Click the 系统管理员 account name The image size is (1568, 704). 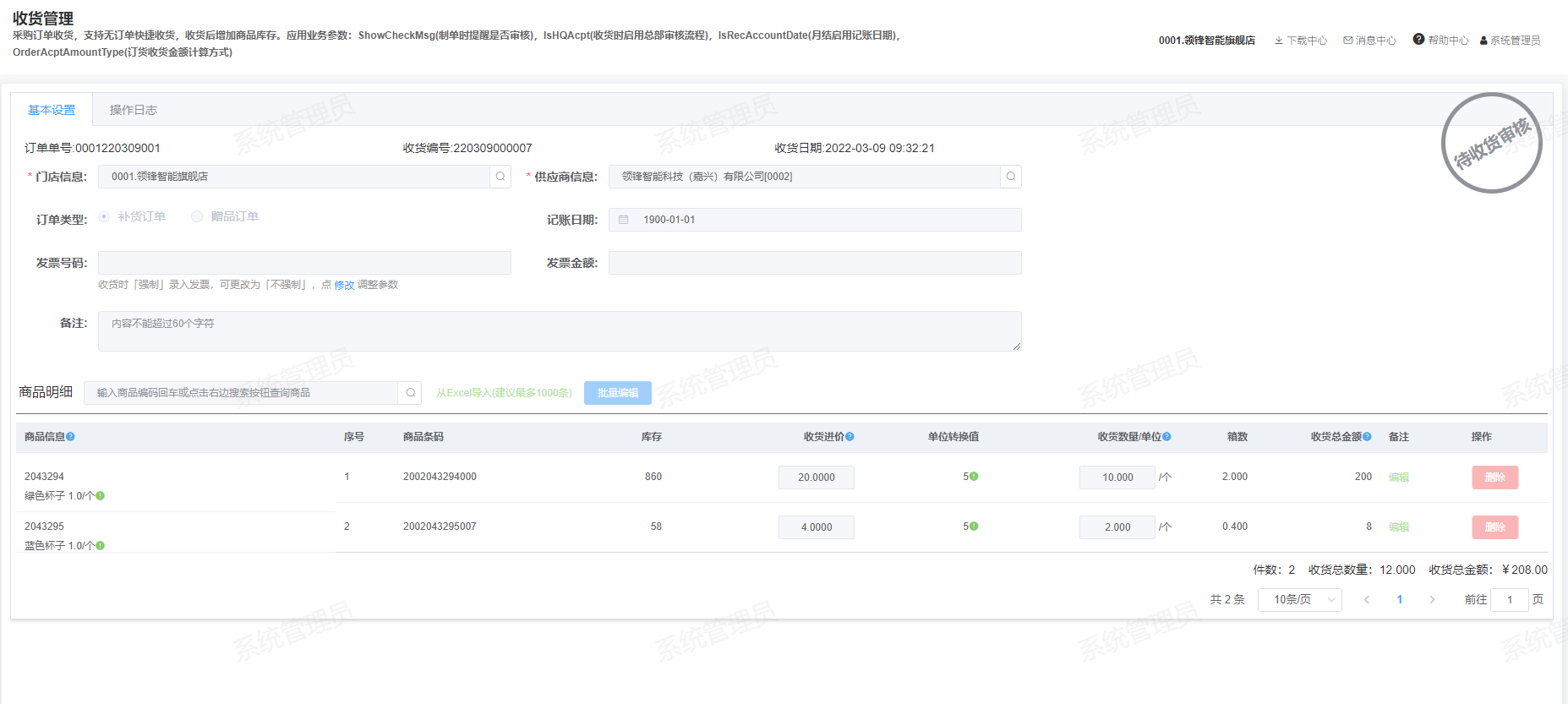click(x=1516, y=41)
